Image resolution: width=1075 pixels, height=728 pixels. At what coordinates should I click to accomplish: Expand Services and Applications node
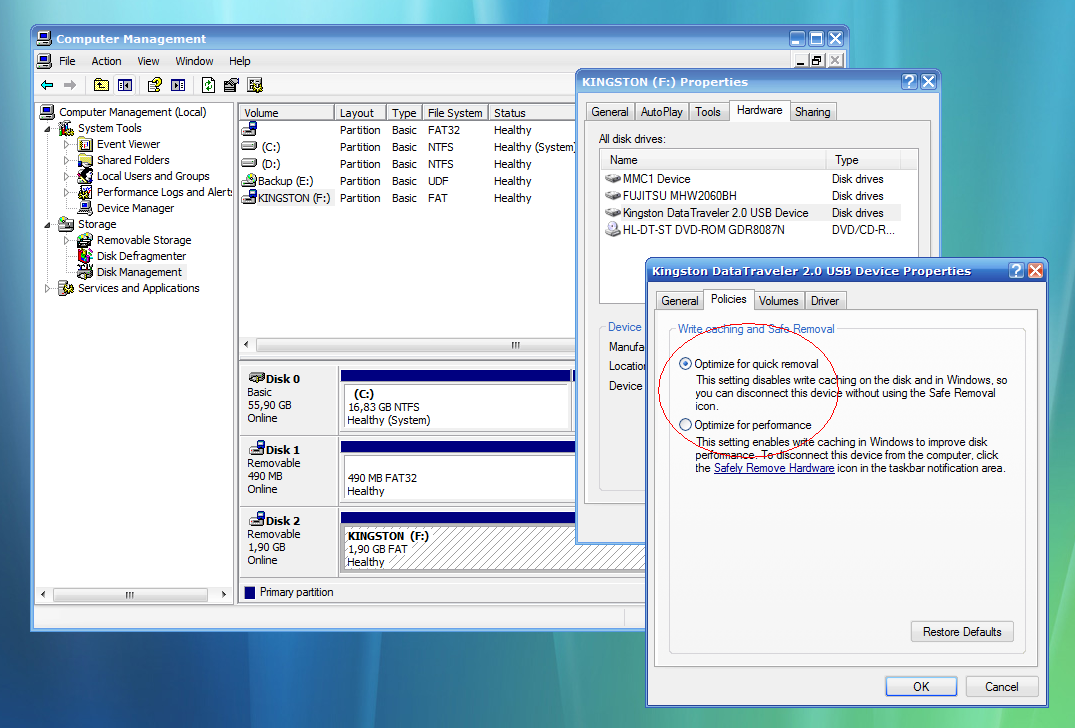click(47, 288)
